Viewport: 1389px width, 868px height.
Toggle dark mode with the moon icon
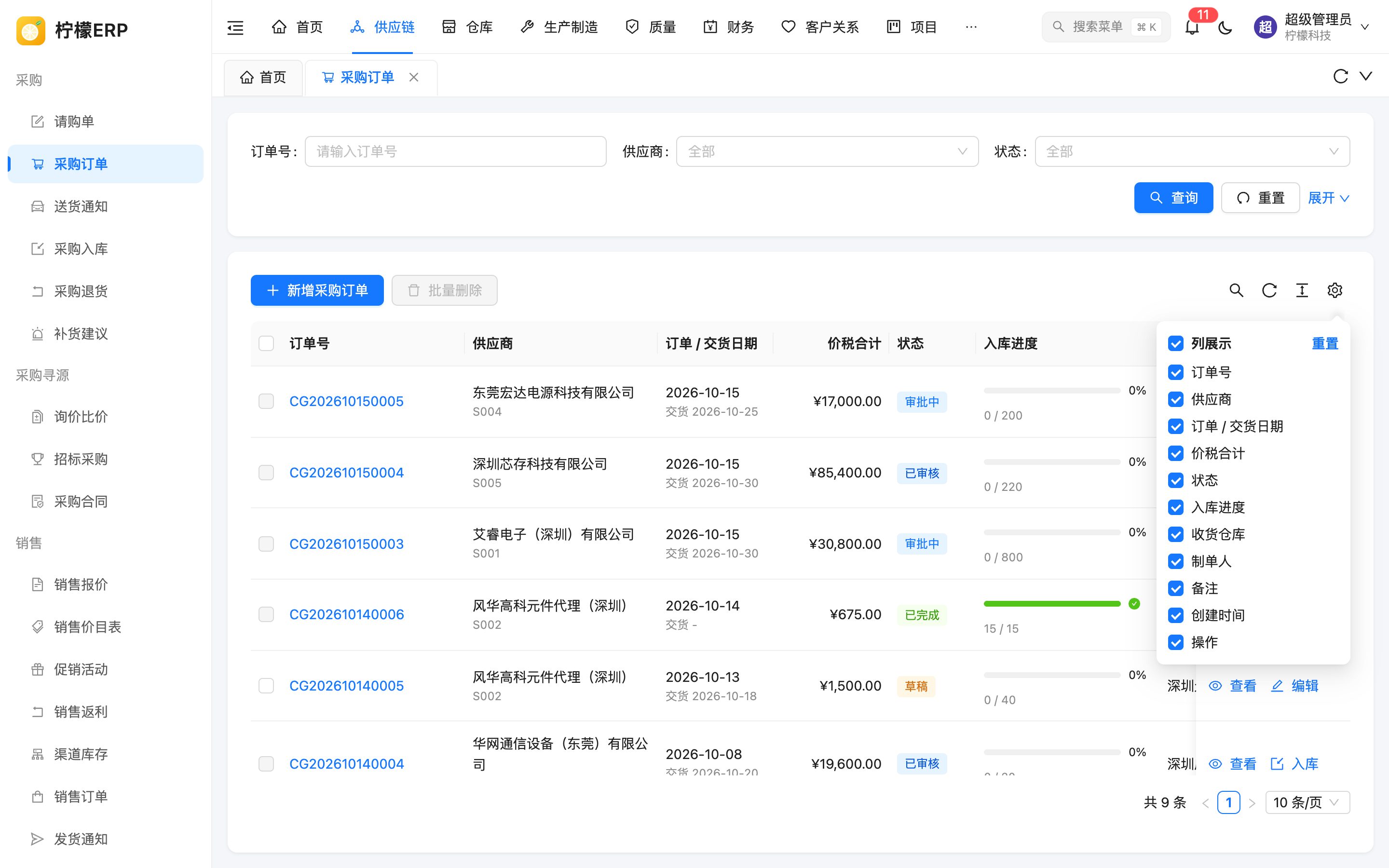1226,27
